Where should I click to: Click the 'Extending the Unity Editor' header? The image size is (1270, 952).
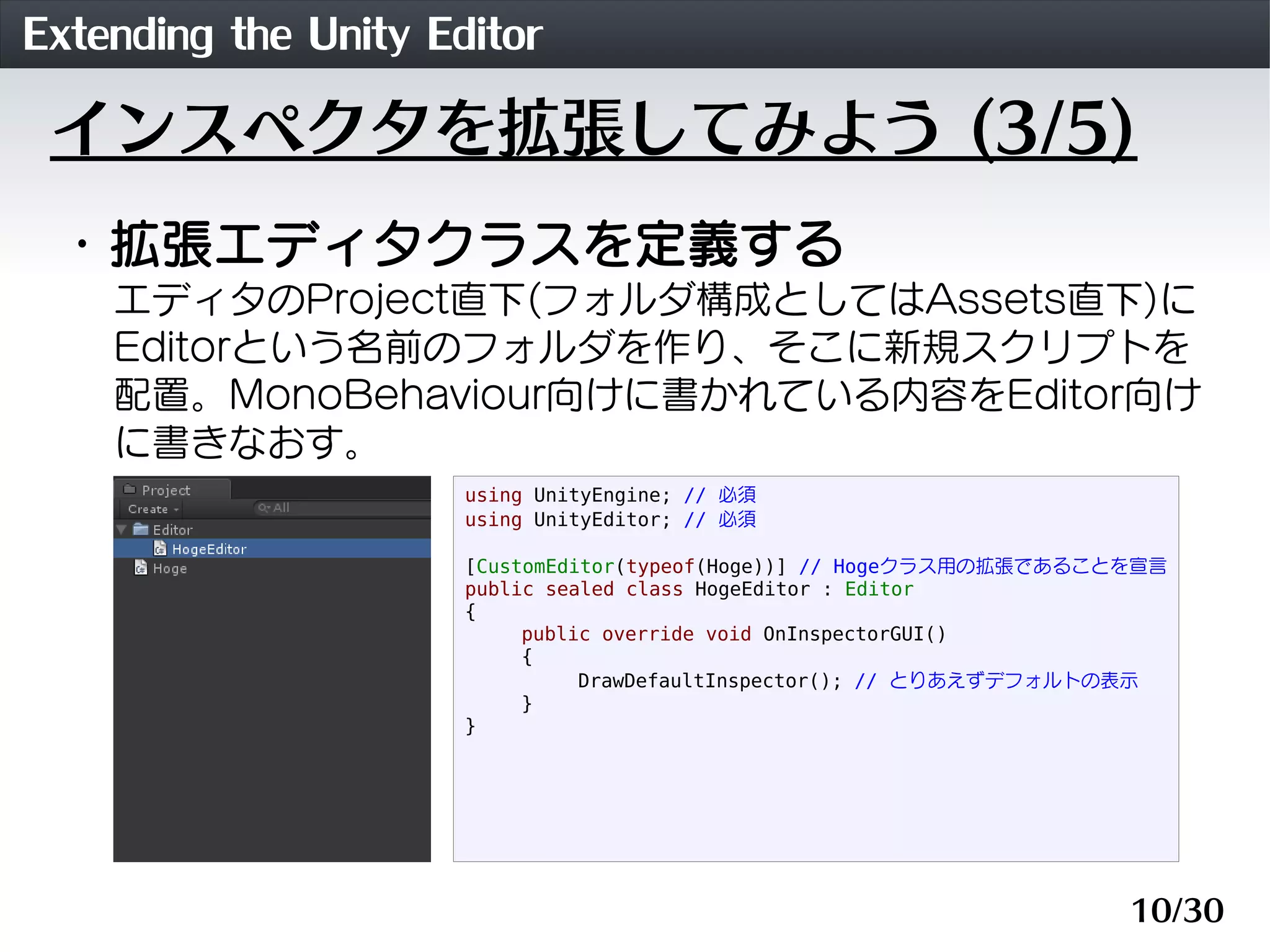pyautogui.click(x=283, y=34)
